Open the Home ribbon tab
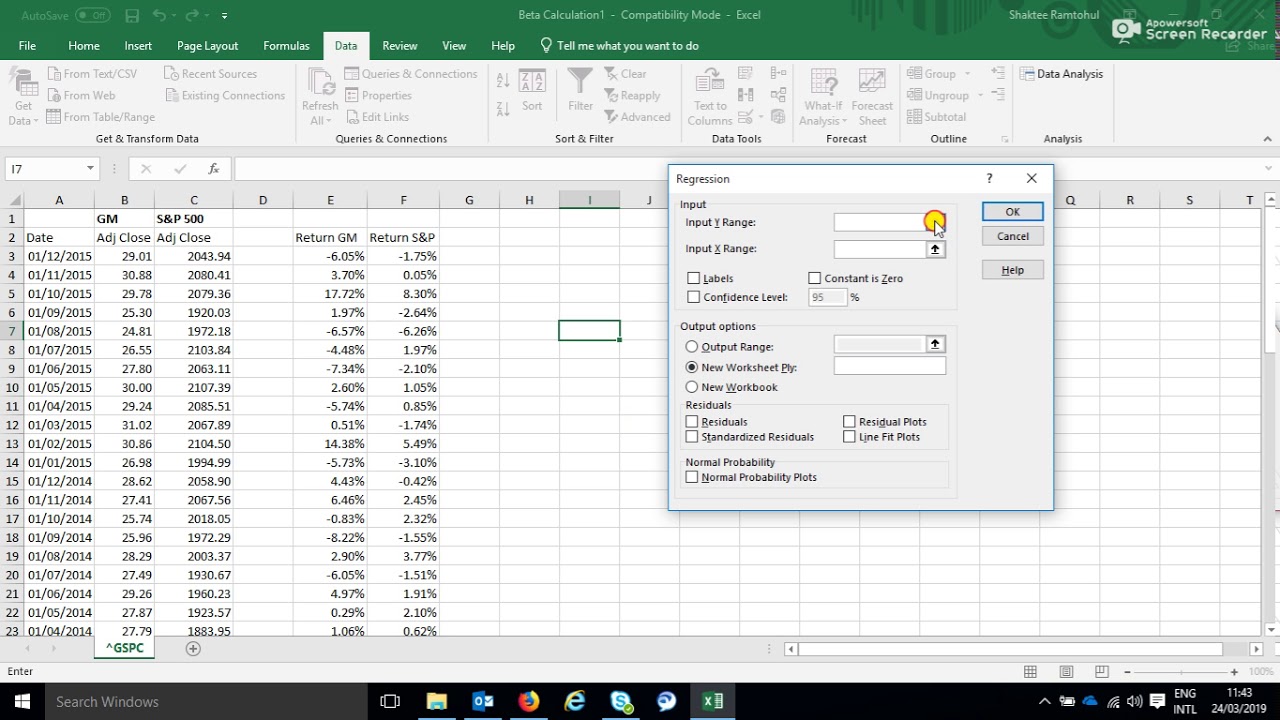 coord(84,46)
